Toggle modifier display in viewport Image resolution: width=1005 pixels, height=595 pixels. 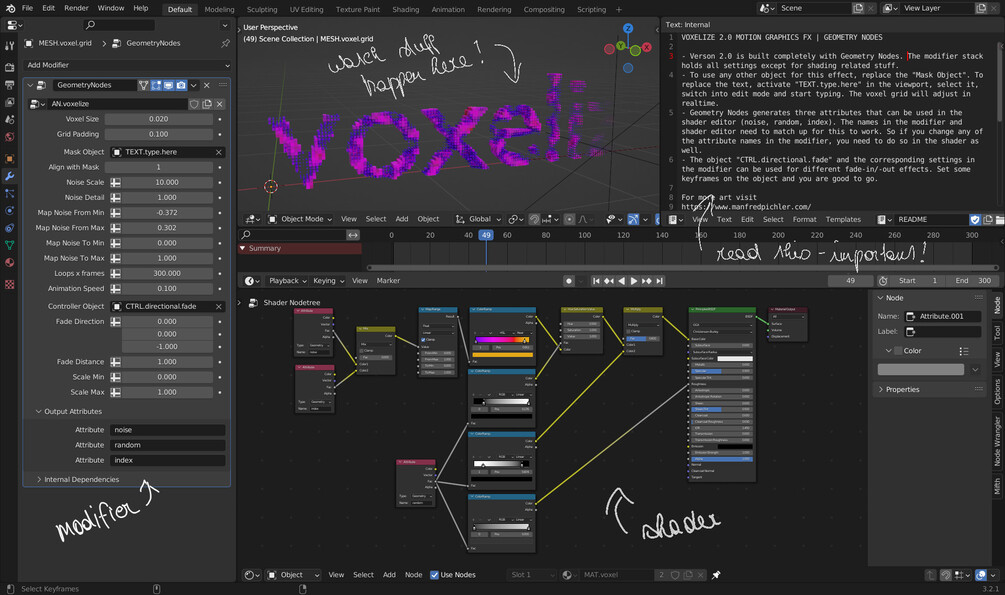coord(169,85)
